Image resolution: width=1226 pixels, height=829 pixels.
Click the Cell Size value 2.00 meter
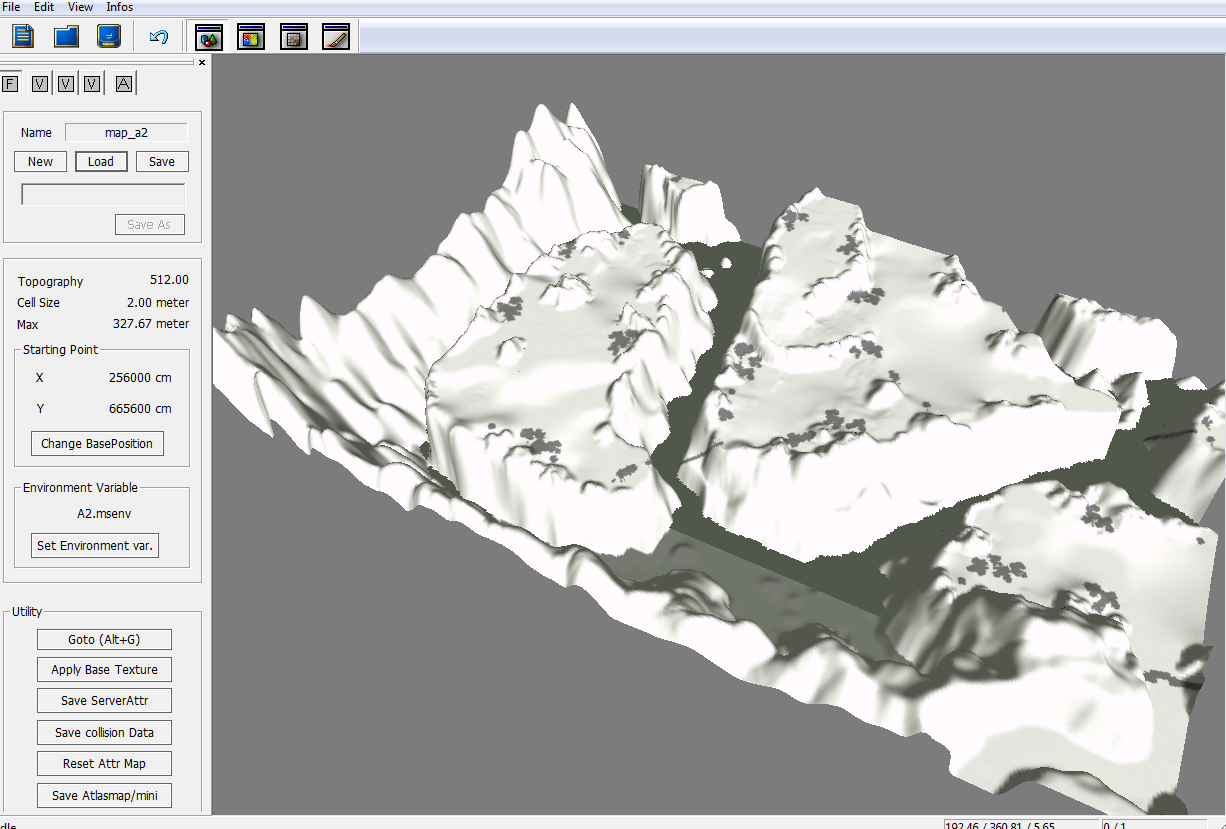tap(158, 303)
